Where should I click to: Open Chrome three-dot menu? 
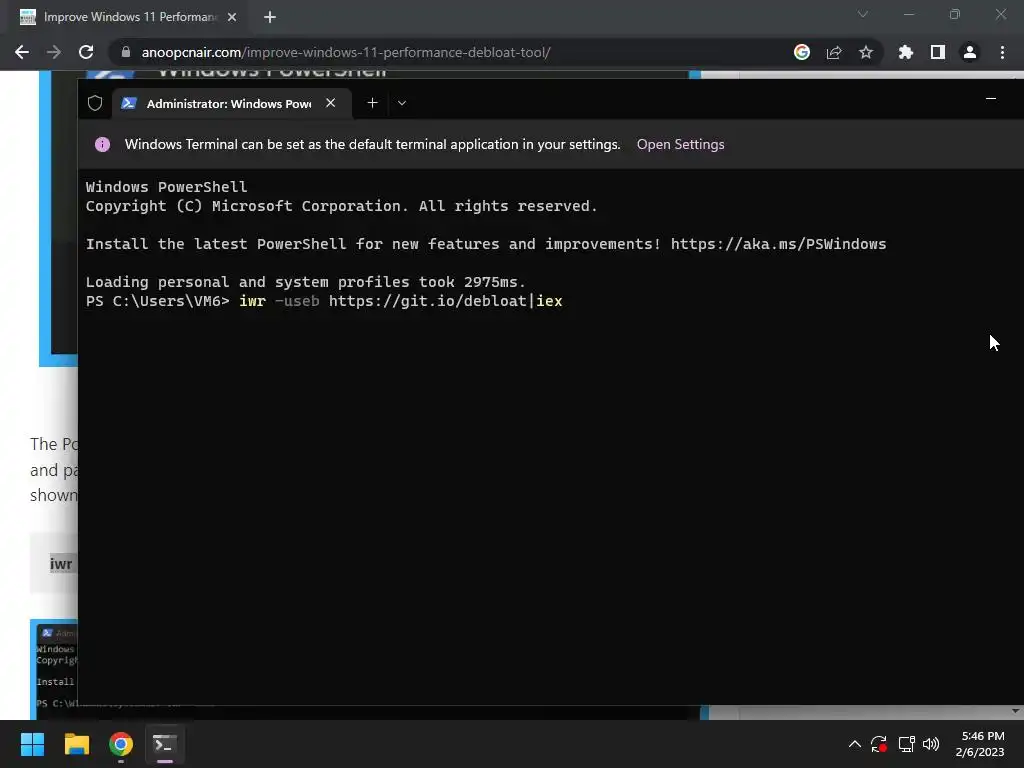1002,52
